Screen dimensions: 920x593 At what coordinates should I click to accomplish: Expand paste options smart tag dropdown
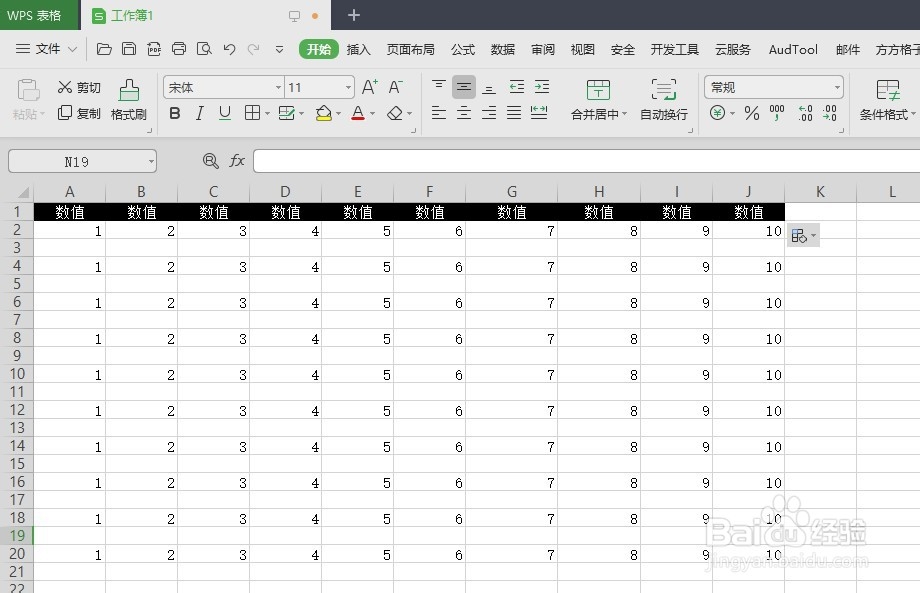click(x=813, y=236)
